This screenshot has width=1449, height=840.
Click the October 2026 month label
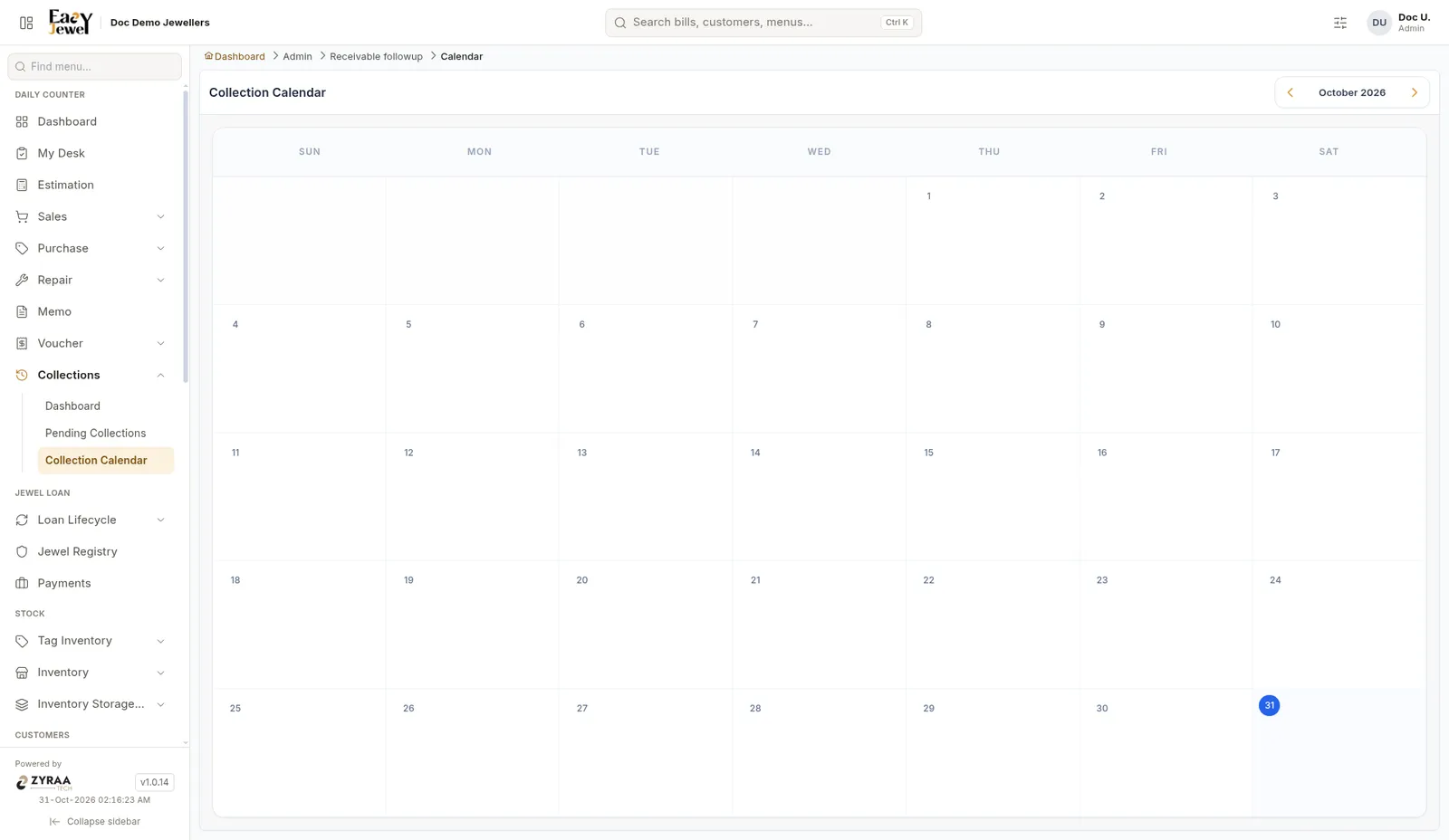pos(1352,92)
